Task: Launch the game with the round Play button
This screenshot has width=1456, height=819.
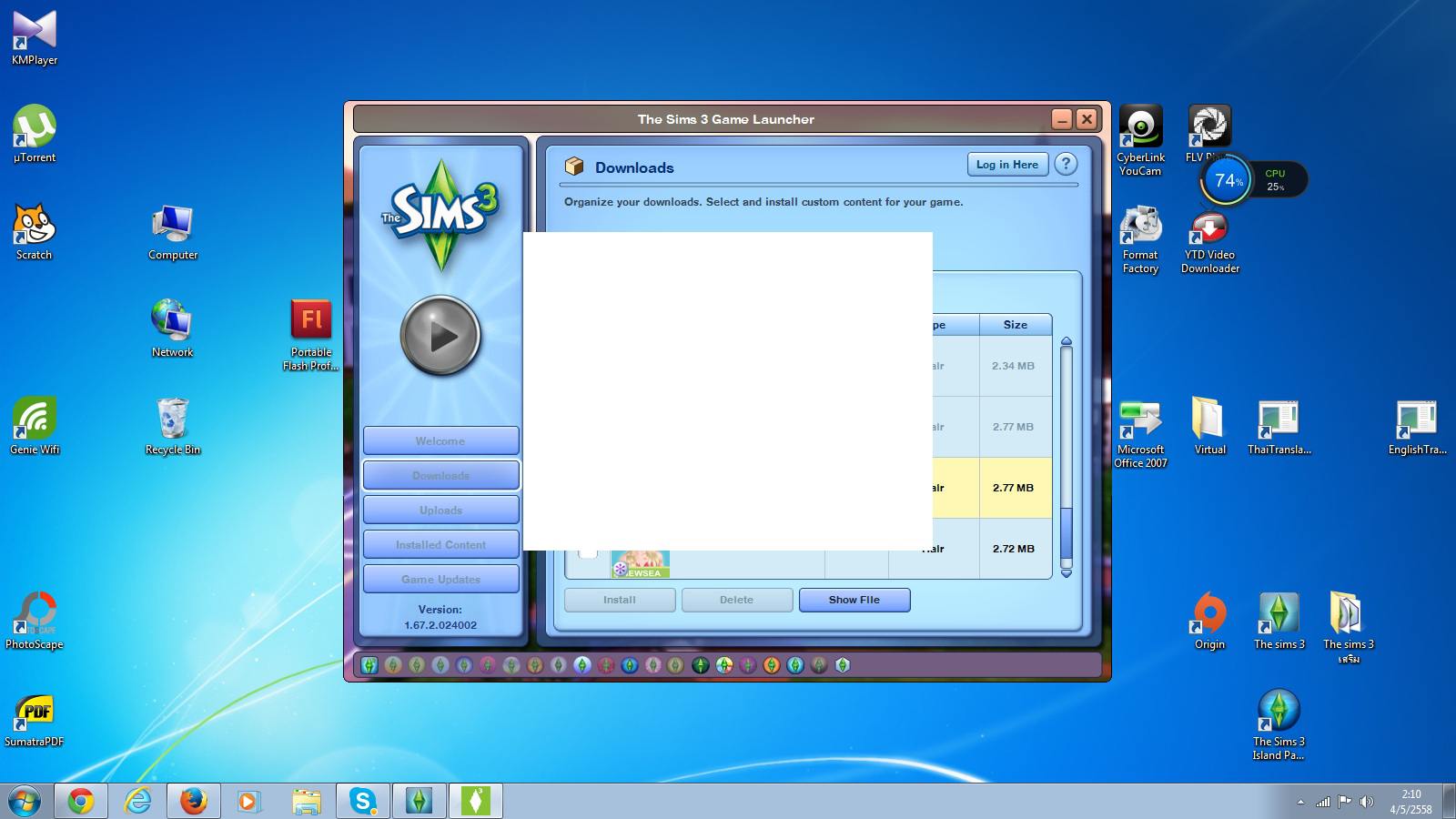Action: click(x=440, y=336)
